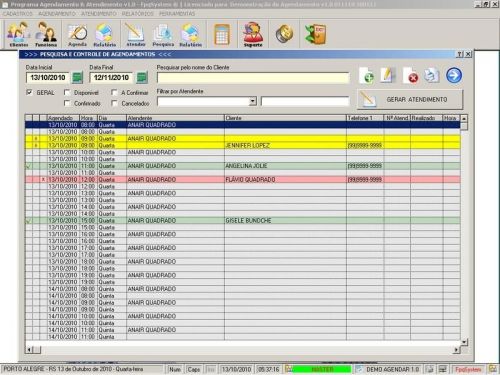Screen dimensions: 500x375
Task: Click the monitor icon in status bar
Action: 442,369
